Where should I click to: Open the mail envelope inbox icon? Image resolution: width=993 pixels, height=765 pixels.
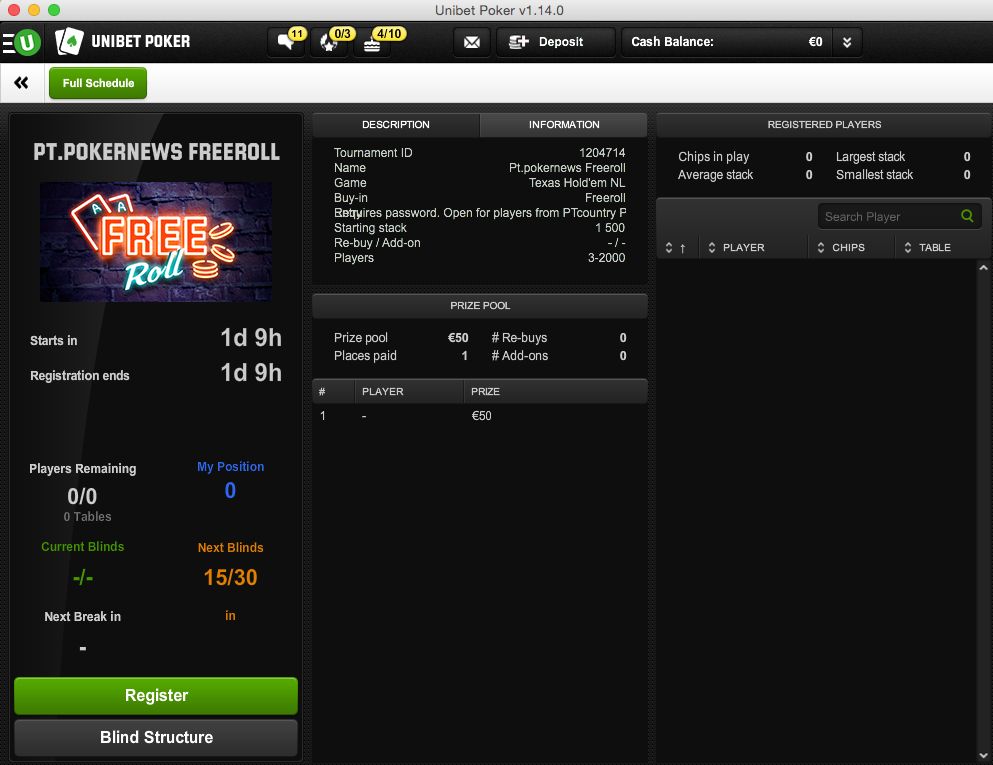point(472,42)
